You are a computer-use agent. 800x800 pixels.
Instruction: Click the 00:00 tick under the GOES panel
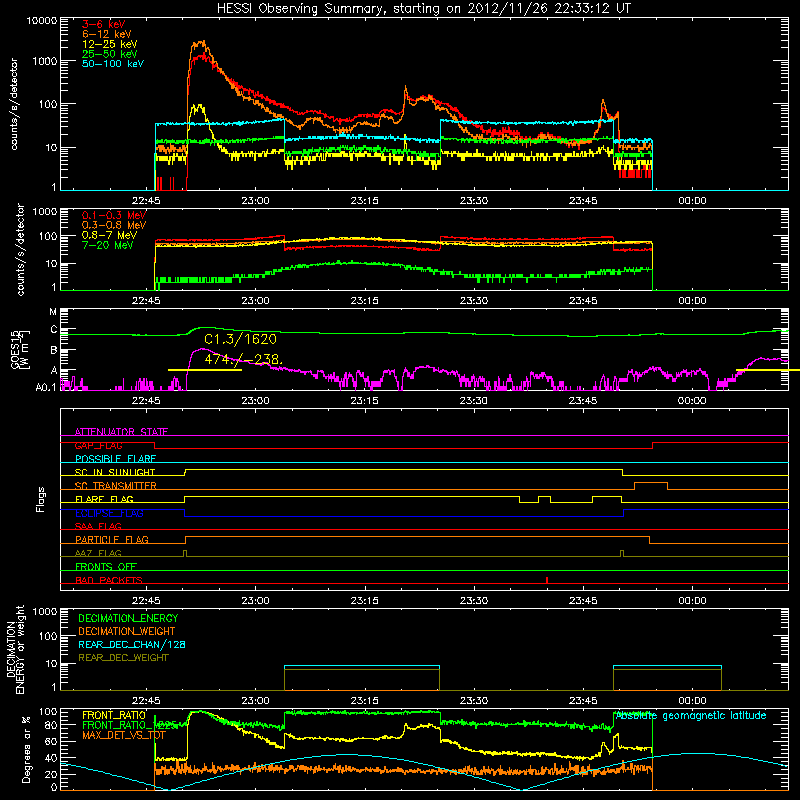[692, 401]
